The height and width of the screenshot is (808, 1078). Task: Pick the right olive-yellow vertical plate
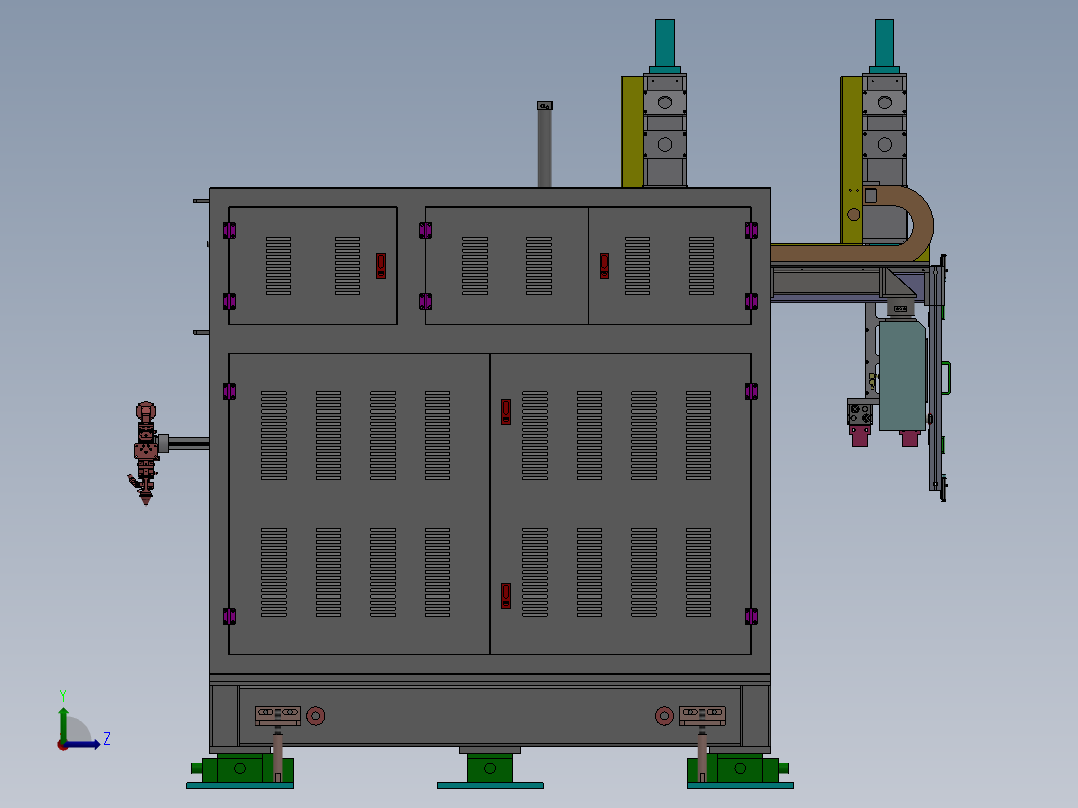[x=852, y=160]
